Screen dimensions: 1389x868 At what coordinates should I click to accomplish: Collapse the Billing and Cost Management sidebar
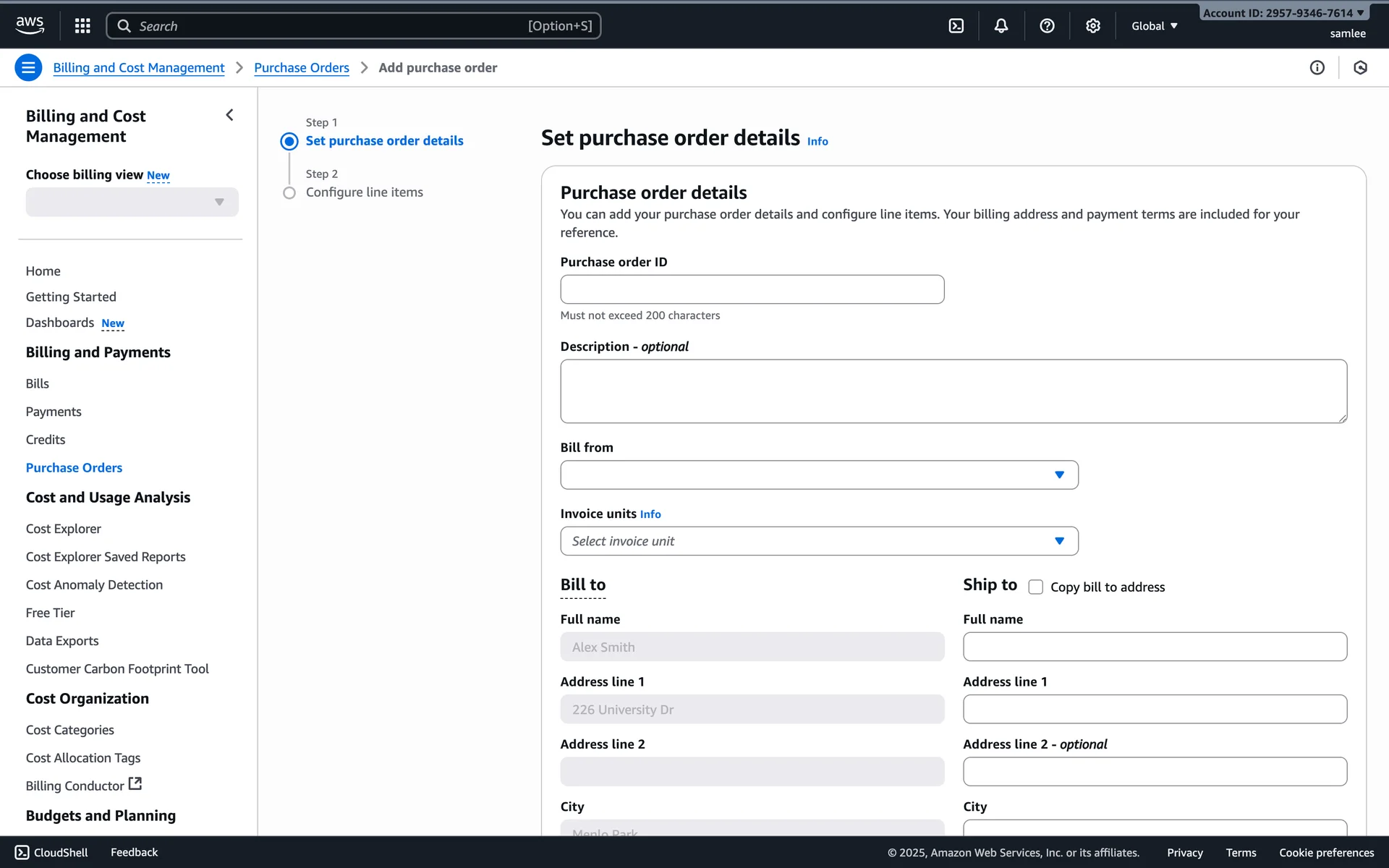(x=229, y=115)
